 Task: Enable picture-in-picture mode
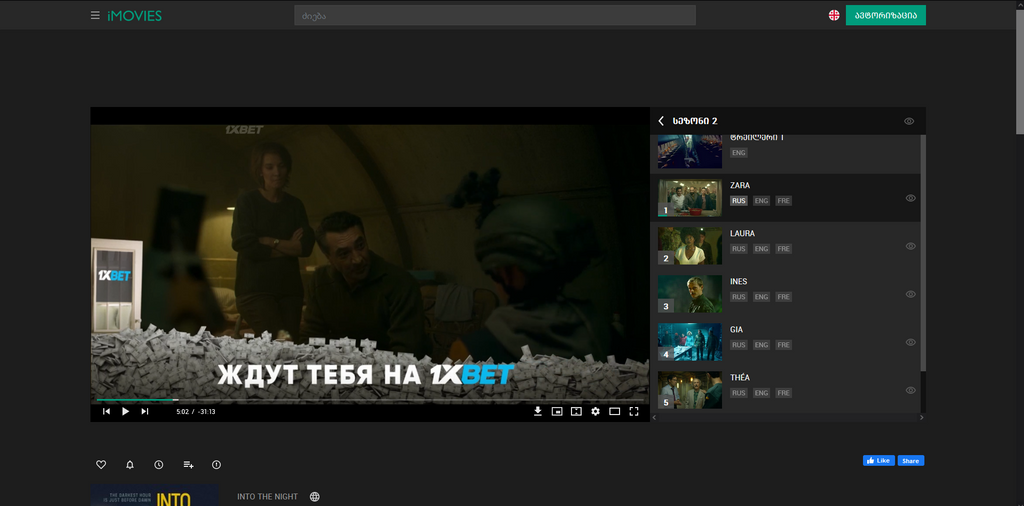click(x=557, y=411)
